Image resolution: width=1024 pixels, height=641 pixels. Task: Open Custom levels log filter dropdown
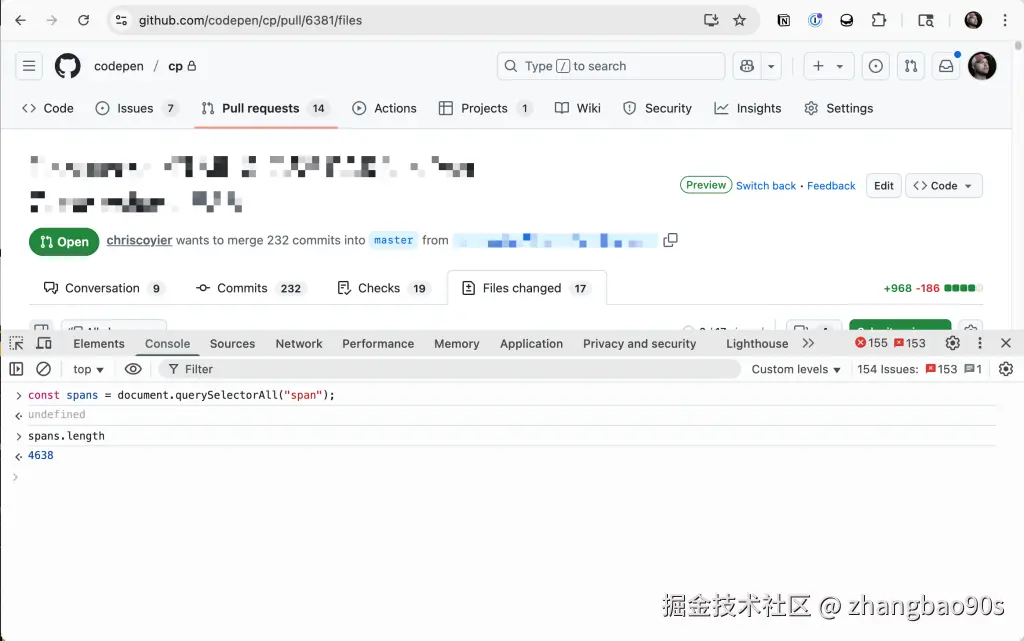click(795, 369)
